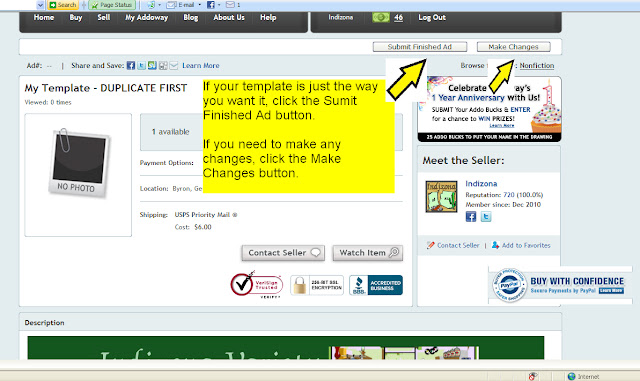Click the Make Changes button
The width and height of the screenshot is (640, 381).
click(513, 47)
